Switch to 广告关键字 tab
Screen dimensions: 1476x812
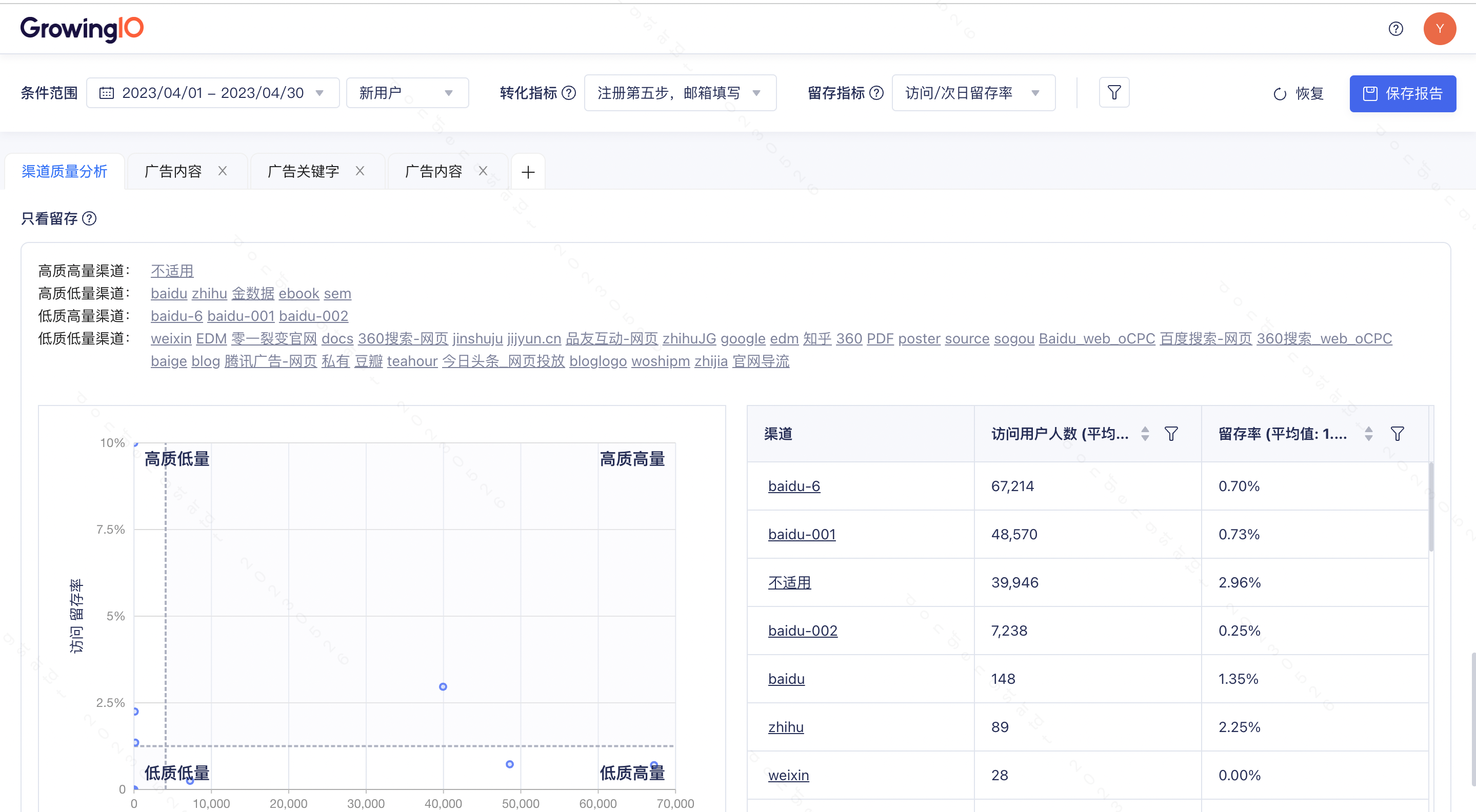pyautogui.click(x=303, y=171)
